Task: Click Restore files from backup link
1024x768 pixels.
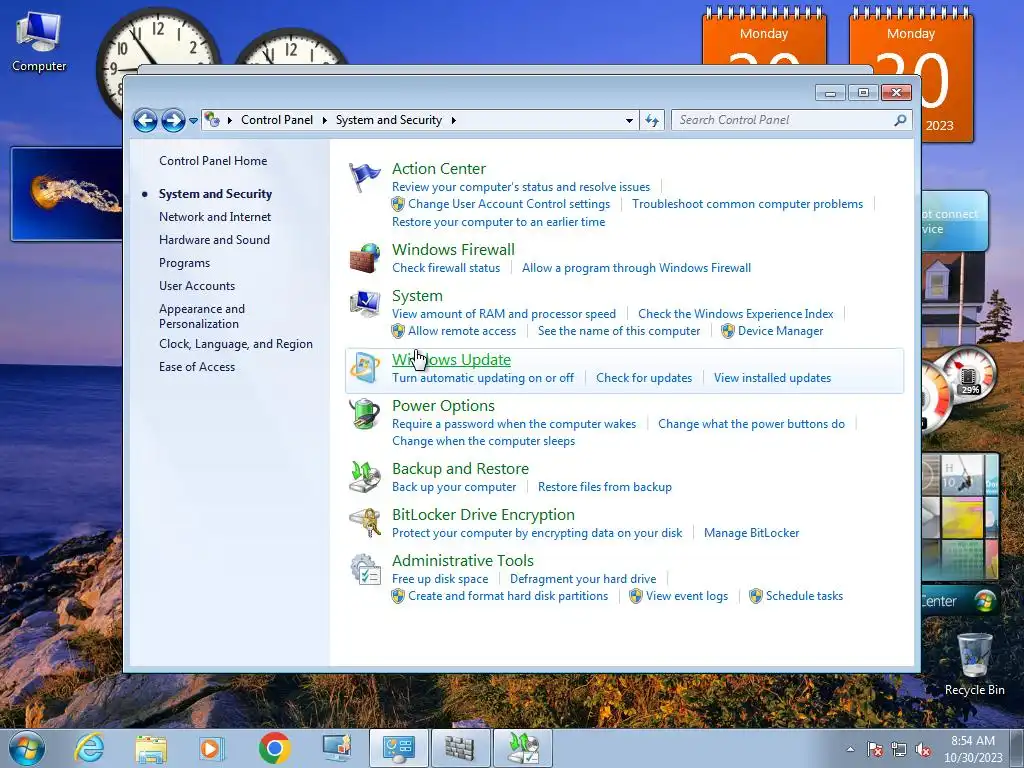Action: [x=605, y=487]
